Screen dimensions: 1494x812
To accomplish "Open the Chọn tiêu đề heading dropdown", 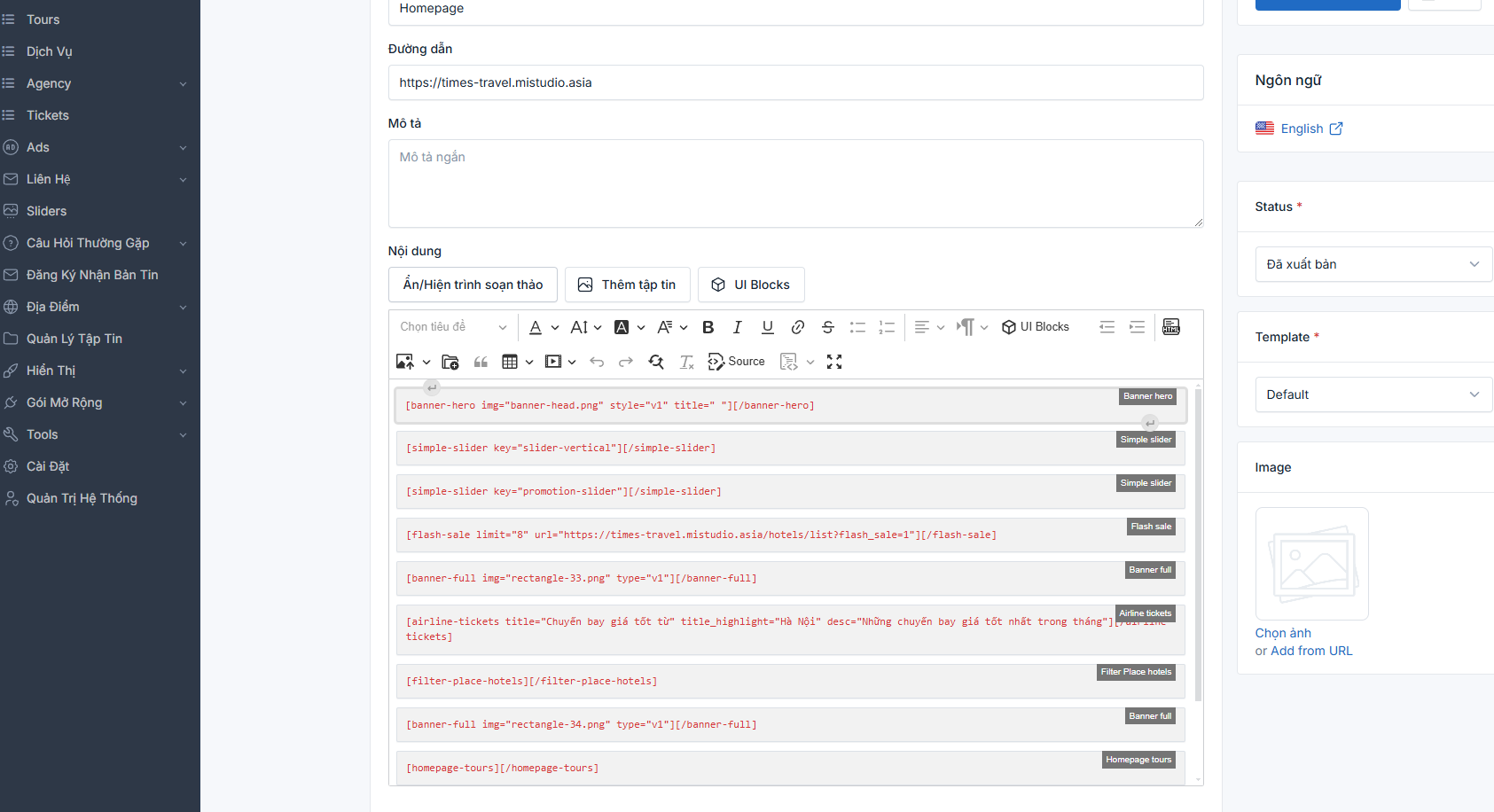I will pos(452,327).
